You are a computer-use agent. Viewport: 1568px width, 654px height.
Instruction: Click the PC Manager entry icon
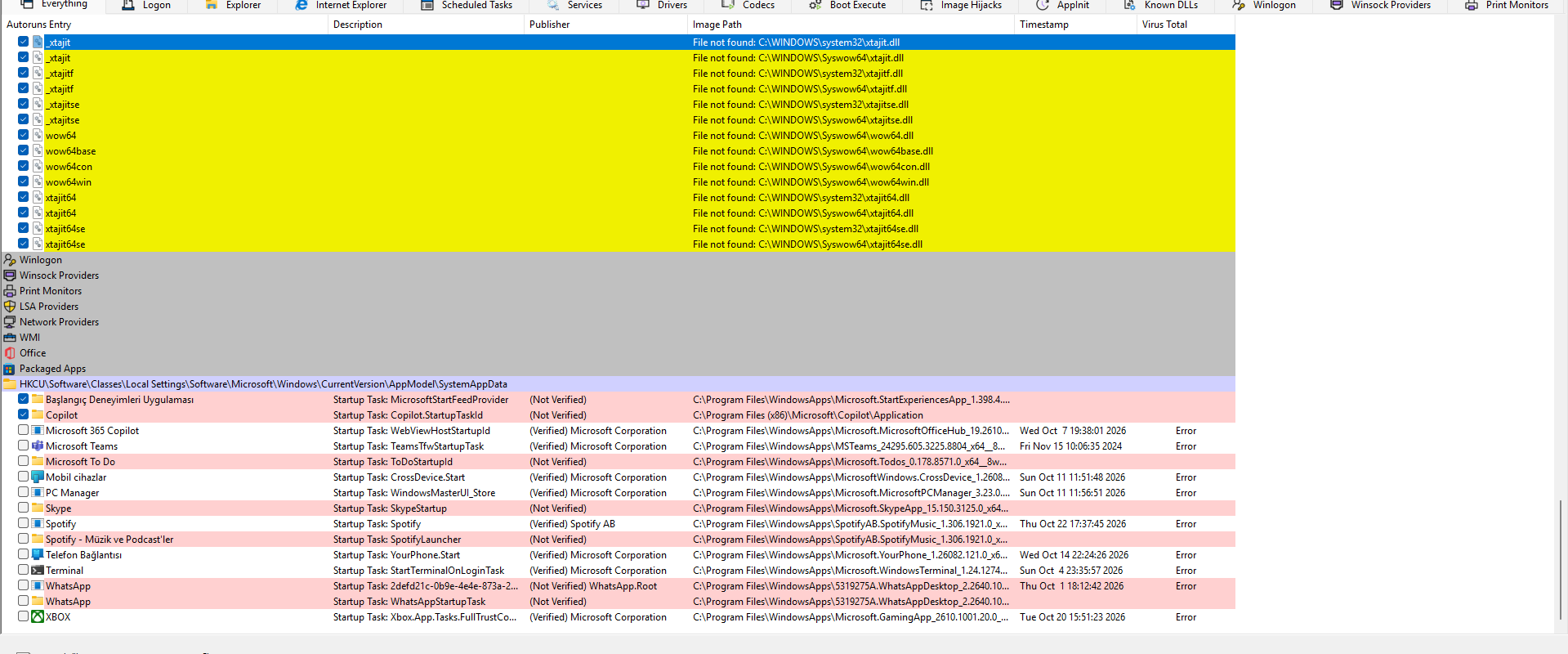(38, 493)
